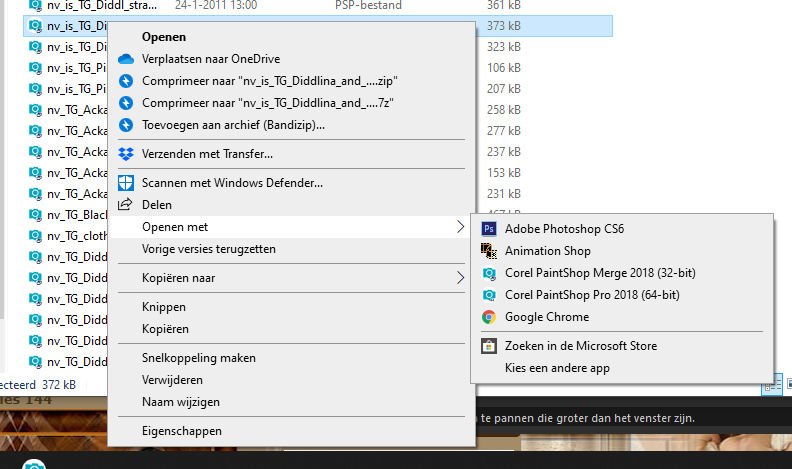The height and width of the screenshot is (469, 792).
Task: Click the 372 kB status bar text
Action: pyautogui.click(x=59, y=385)
